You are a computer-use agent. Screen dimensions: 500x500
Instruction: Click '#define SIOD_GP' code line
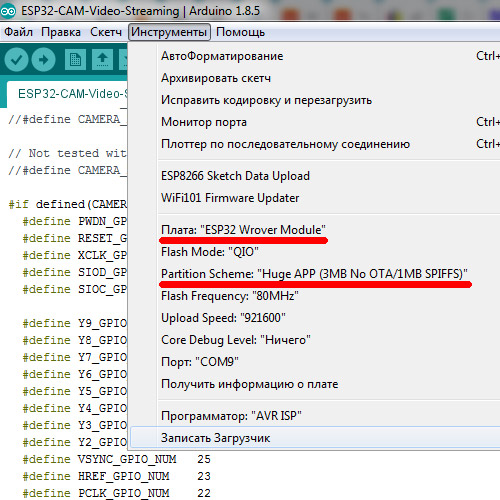click(75, 272)
